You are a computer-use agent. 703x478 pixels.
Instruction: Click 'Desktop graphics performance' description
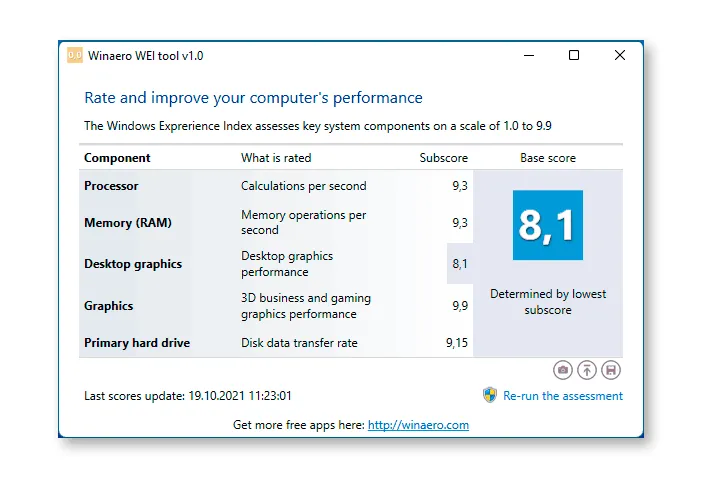(287, 264)
